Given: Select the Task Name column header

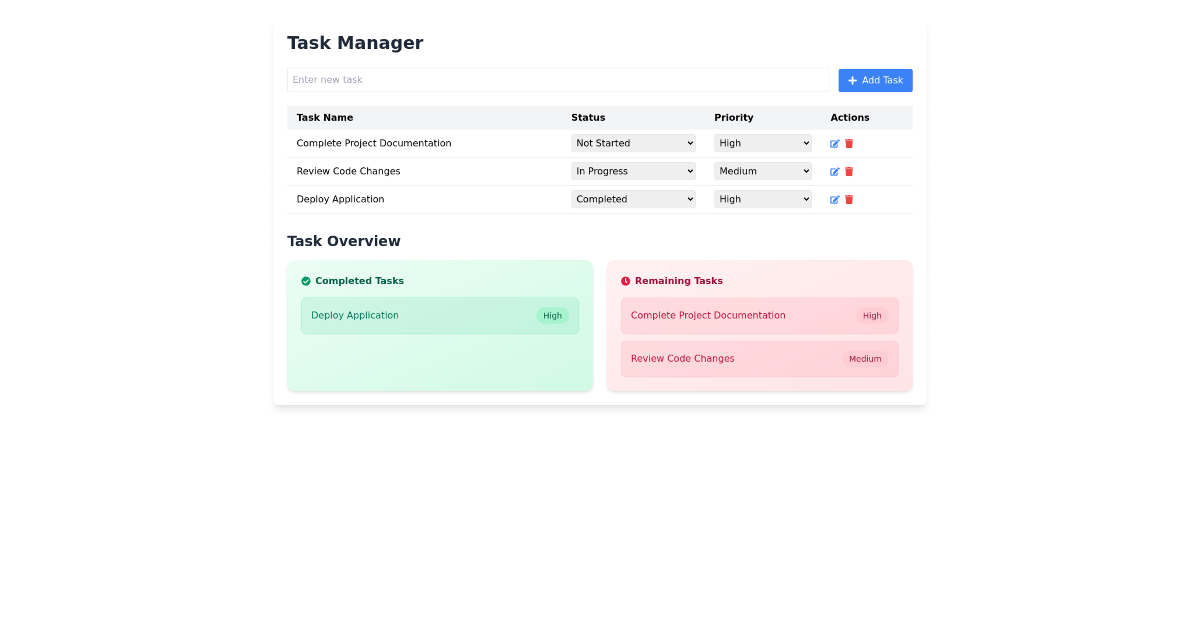Looking at the screenshot, I should click(325, 117).
